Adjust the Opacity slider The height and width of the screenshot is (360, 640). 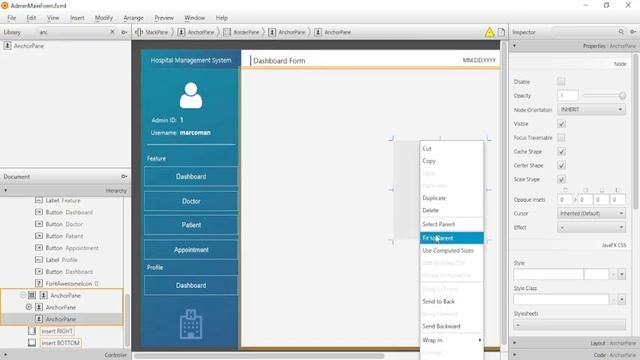pyautogui.click(x=604, y=96)
